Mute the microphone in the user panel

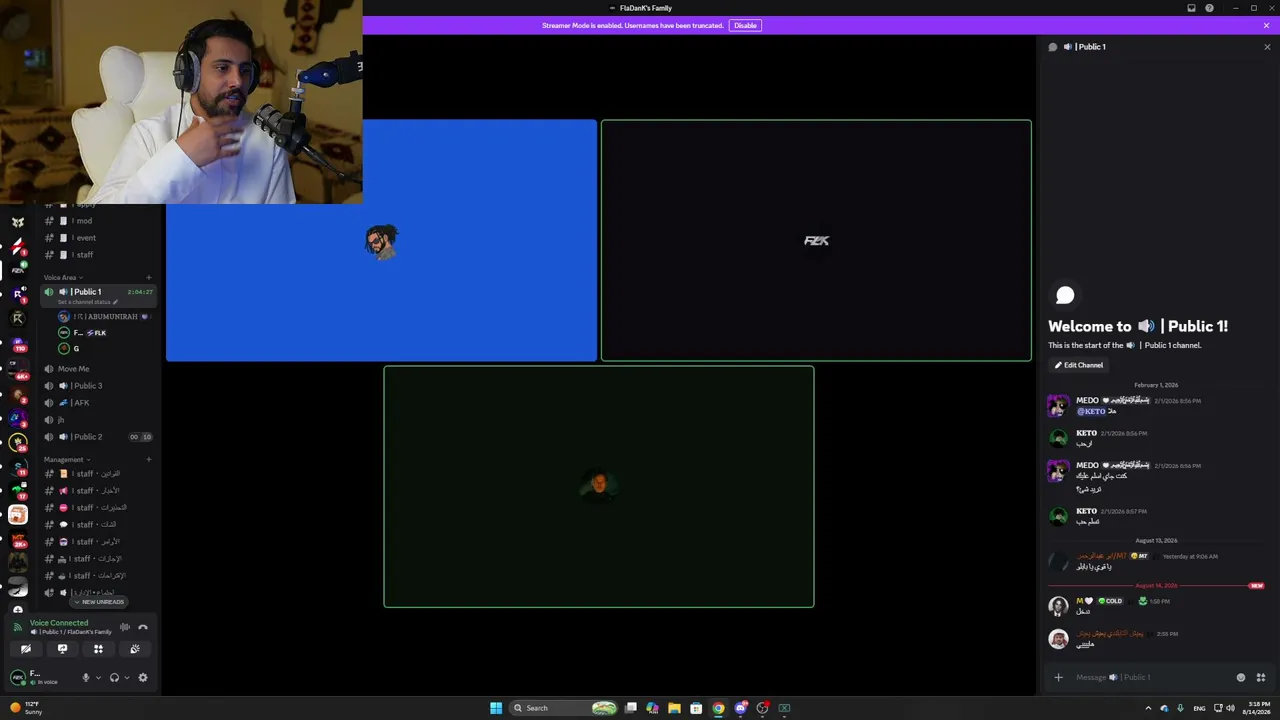[x=86, y=677]
